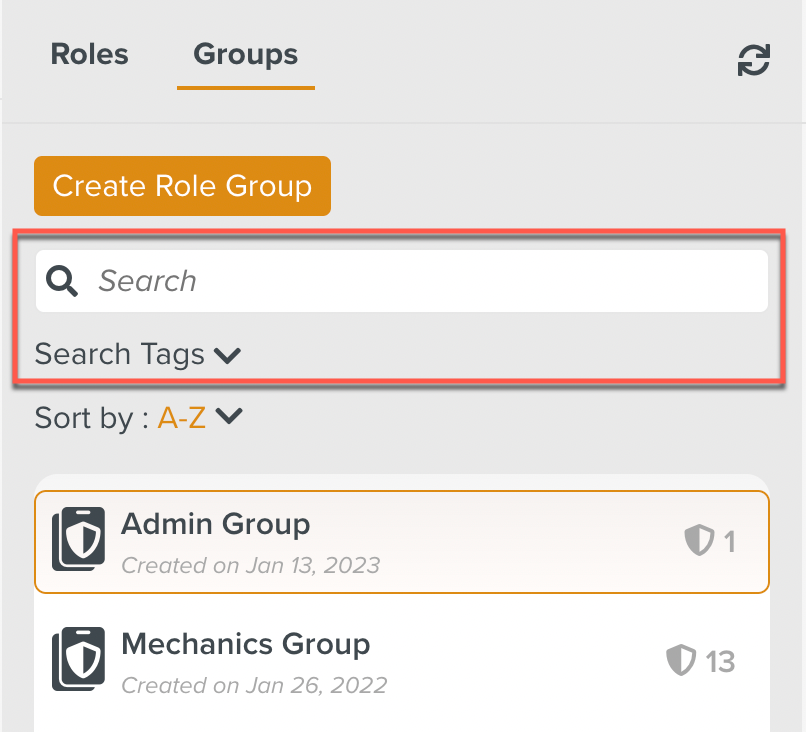Expand the Search Tags section
Image resolution: width=806 pixels, height=732 pixels.
coord(120,354)
